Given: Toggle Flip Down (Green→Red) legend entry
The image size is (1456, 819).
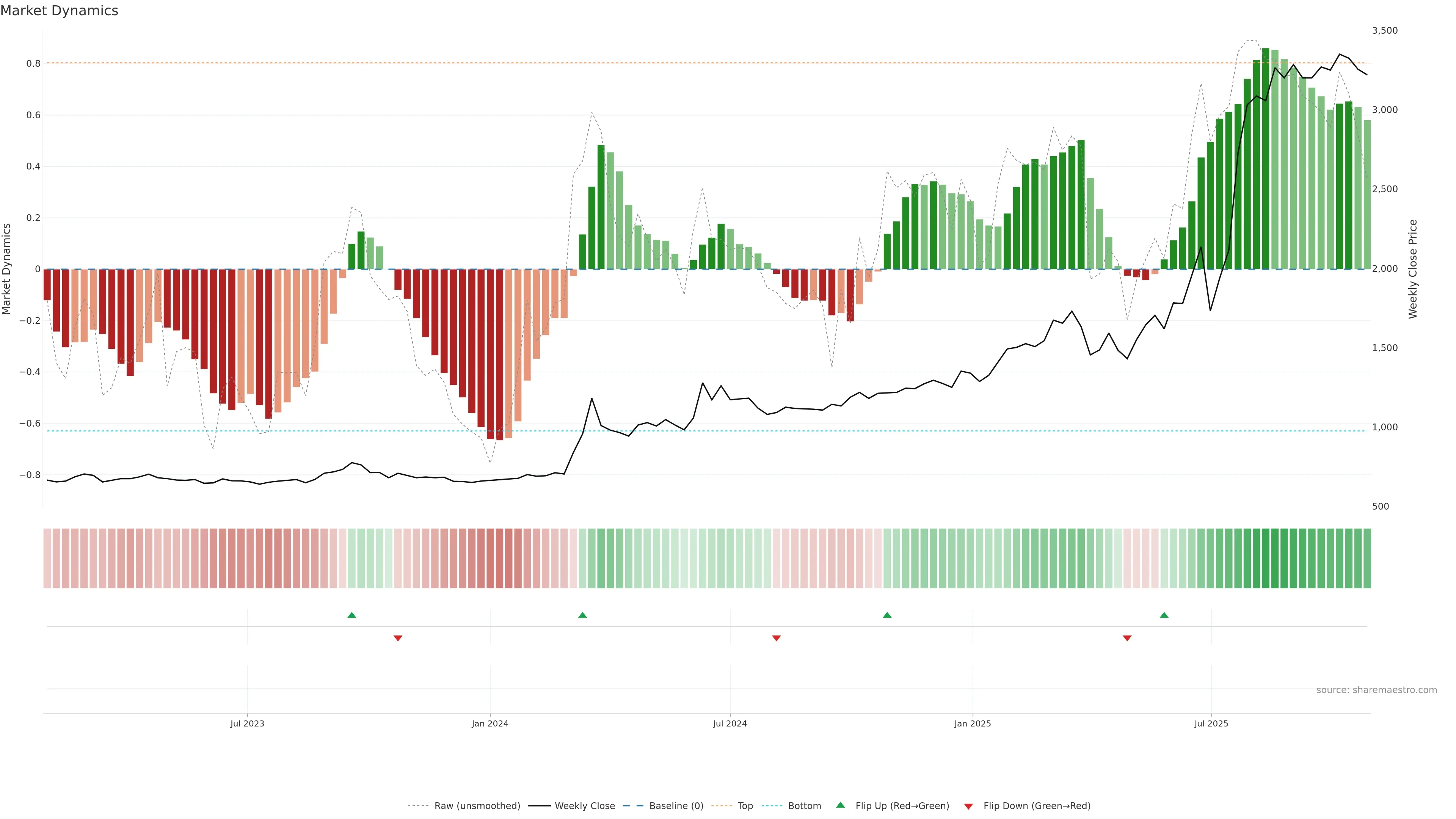Looking at the screenshot, I should coord(1037,806).
